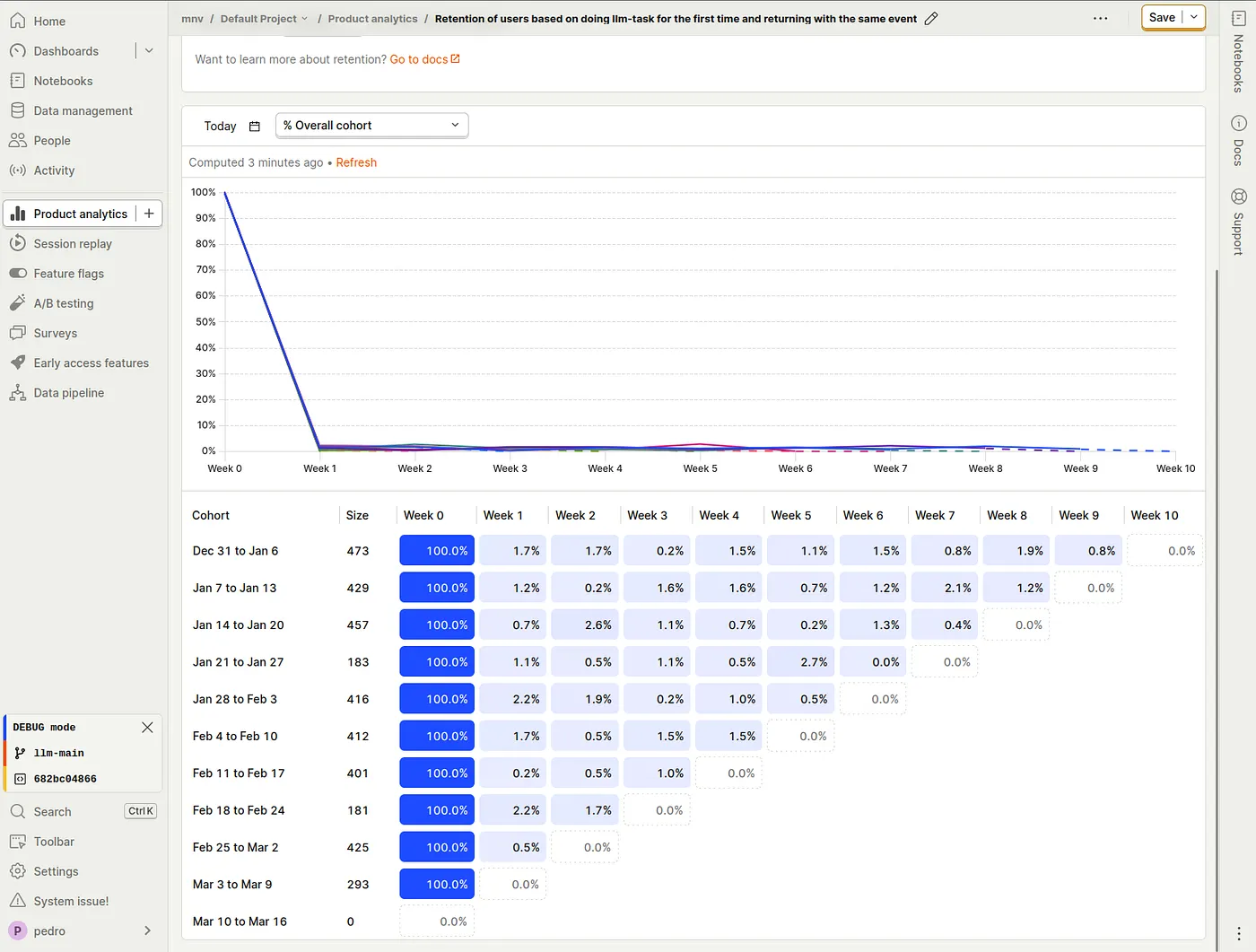Open Session replay in the sidebar
This screenshot has height=952, width=1256.
[73, 244]
